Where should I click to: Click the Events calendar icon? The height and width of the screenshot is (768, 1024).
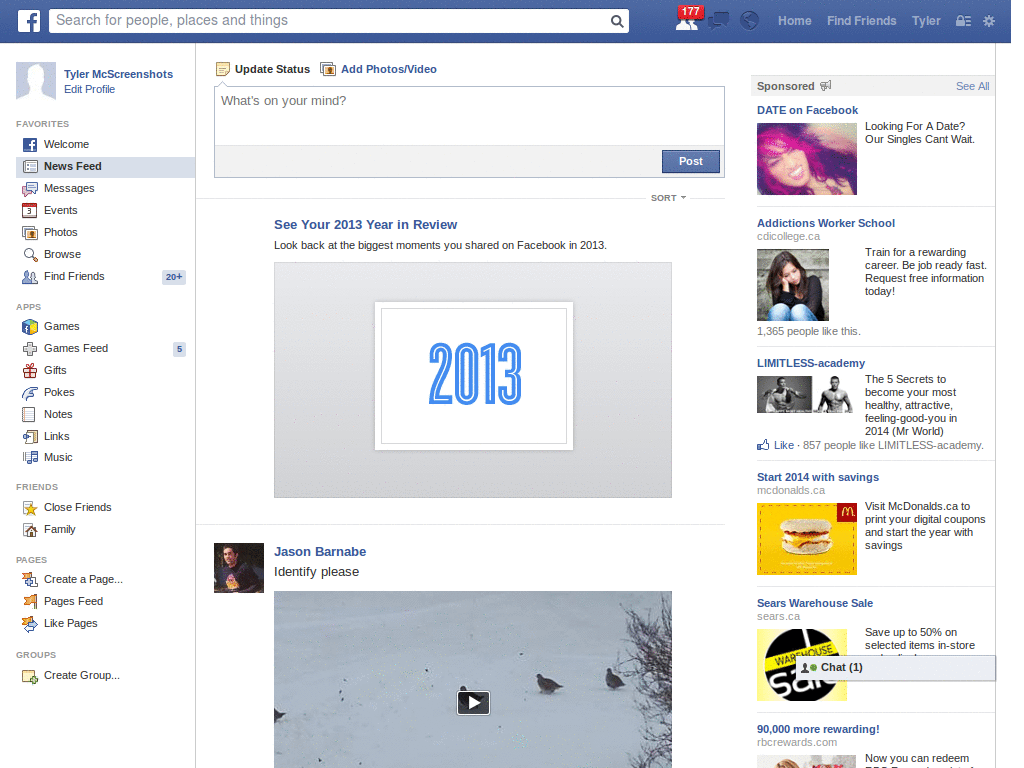click(x=29, y=210)
